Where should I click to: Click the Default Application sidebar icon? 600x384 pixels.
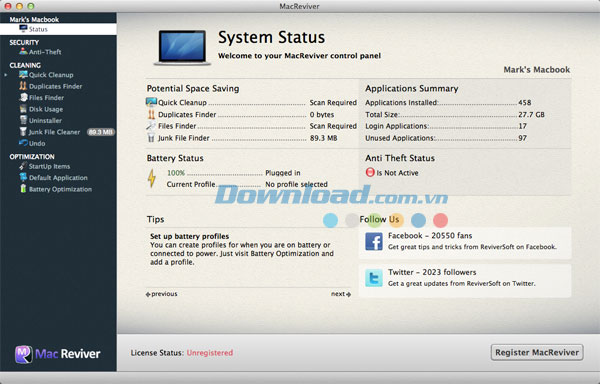pos(23,177)
